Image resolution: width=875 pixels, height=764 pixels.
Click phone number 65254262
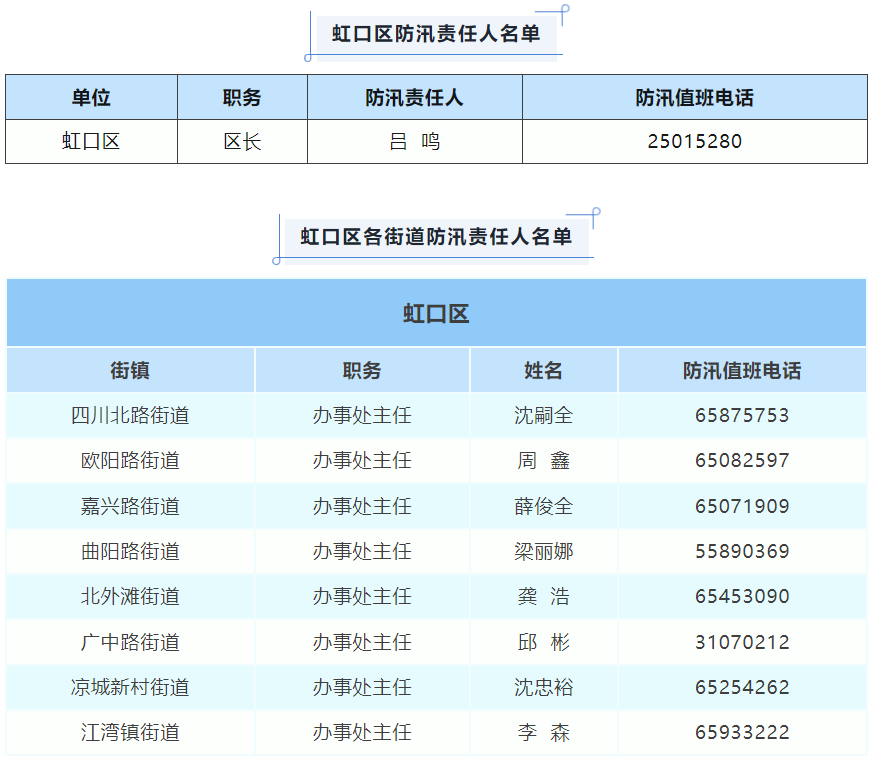742,687
